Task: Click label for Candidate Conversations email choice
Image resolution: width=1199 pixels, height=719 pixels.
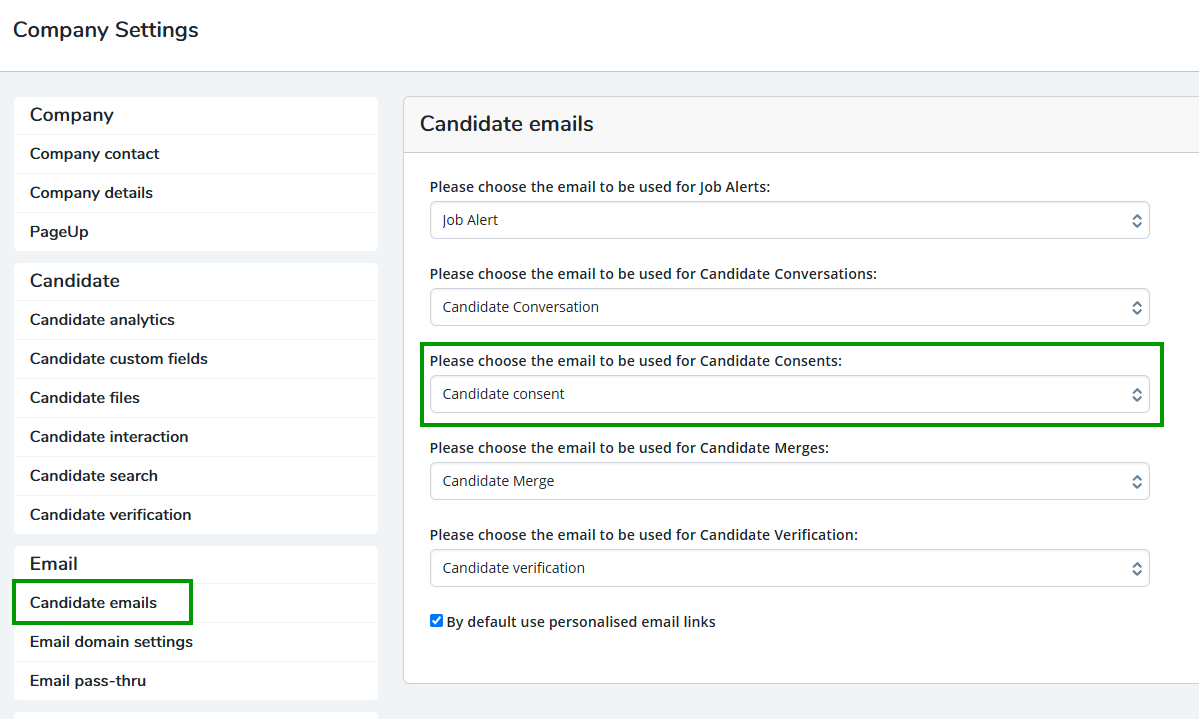Action: [653, 274]
